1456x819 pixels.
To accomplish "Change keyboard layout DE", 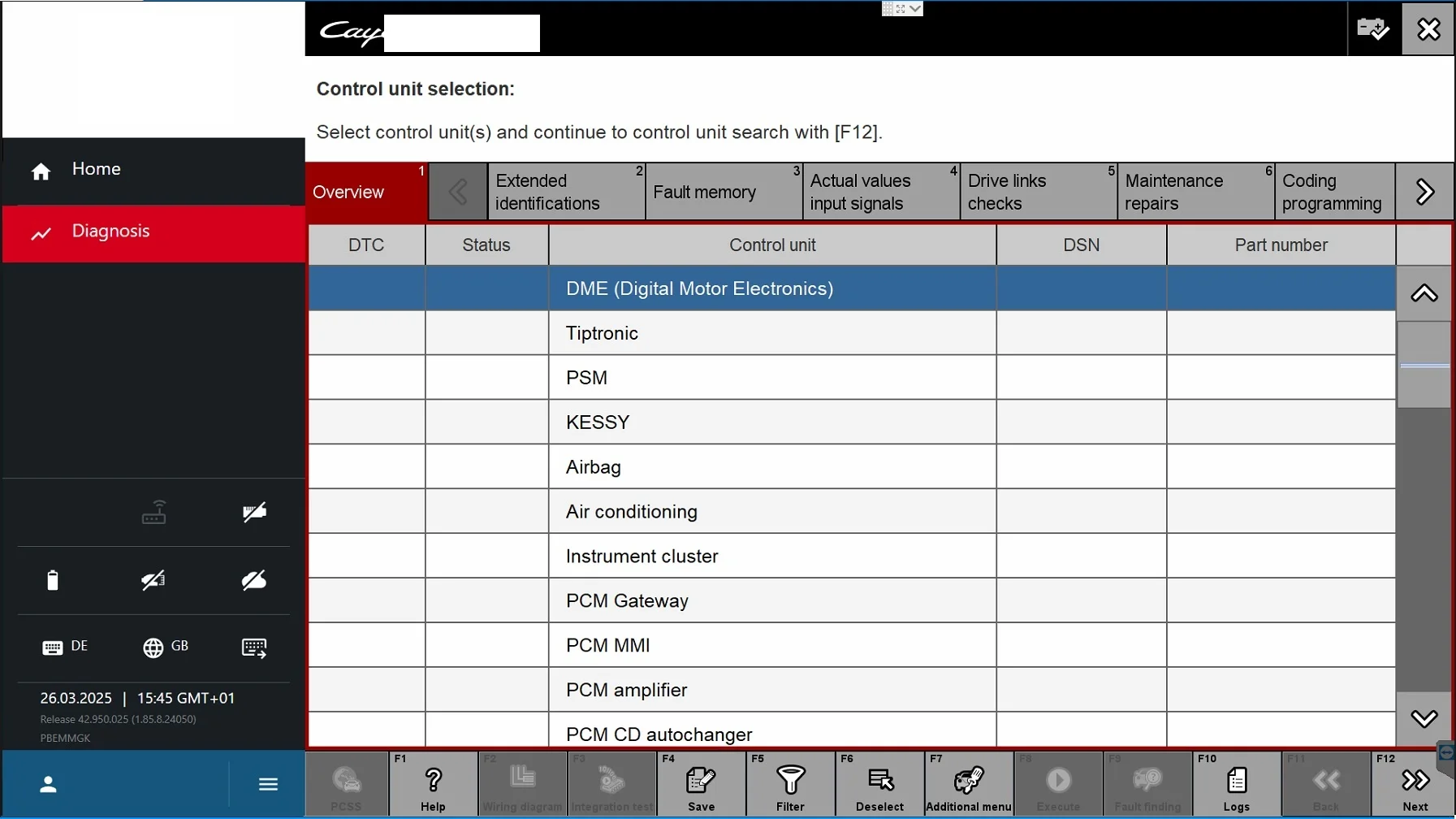I will click(65, 647).
